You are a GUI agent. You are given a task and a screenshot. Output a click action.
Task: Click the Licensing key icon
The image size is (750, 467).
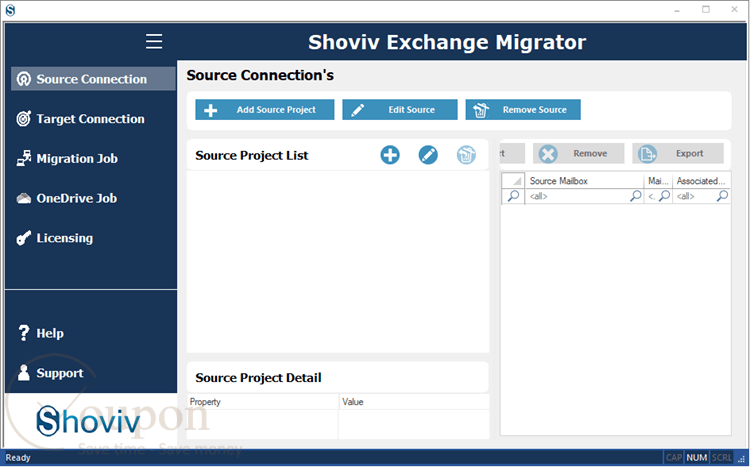coord(23,238)
